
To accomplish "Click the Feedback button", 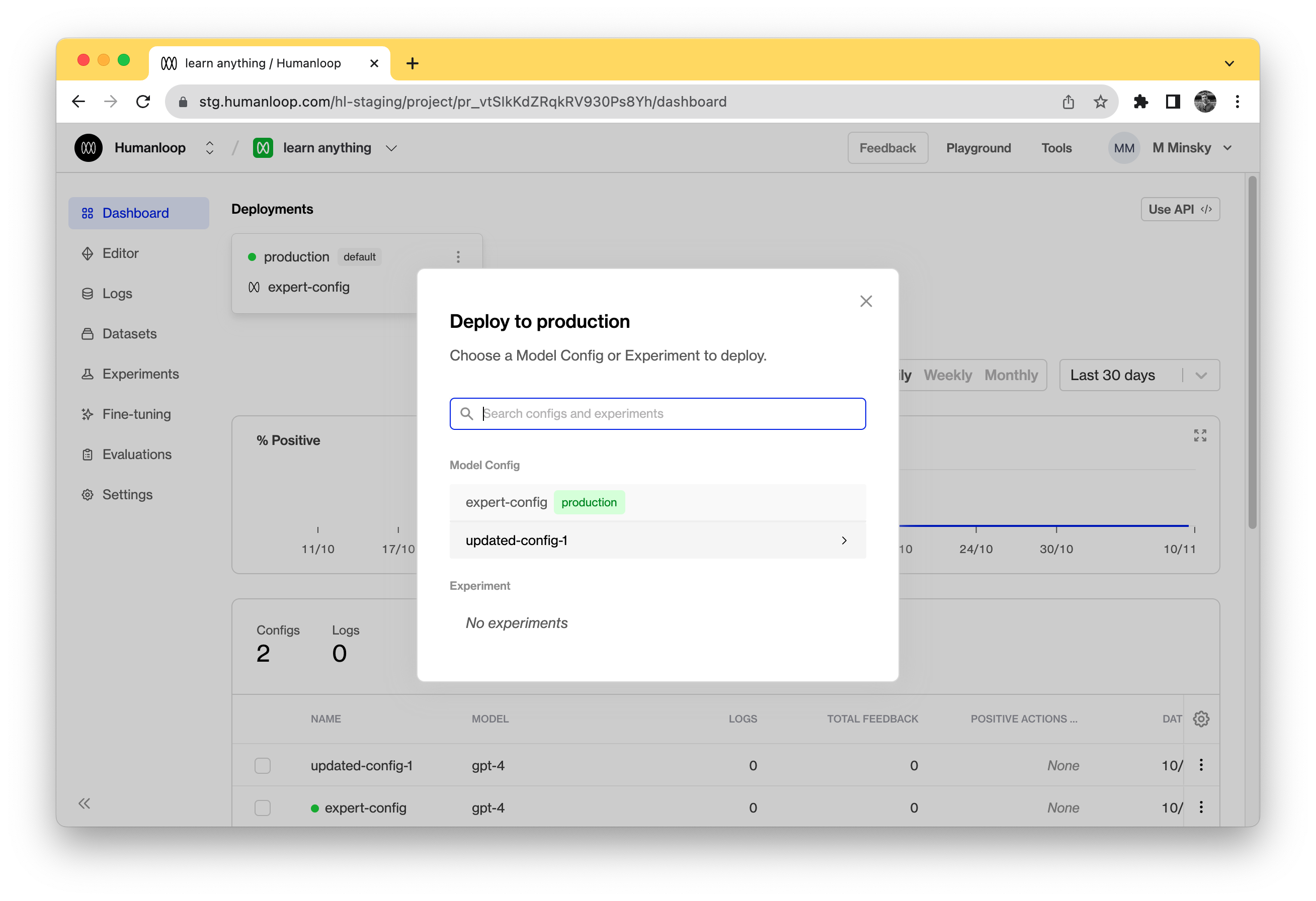I will click(887, 148).
